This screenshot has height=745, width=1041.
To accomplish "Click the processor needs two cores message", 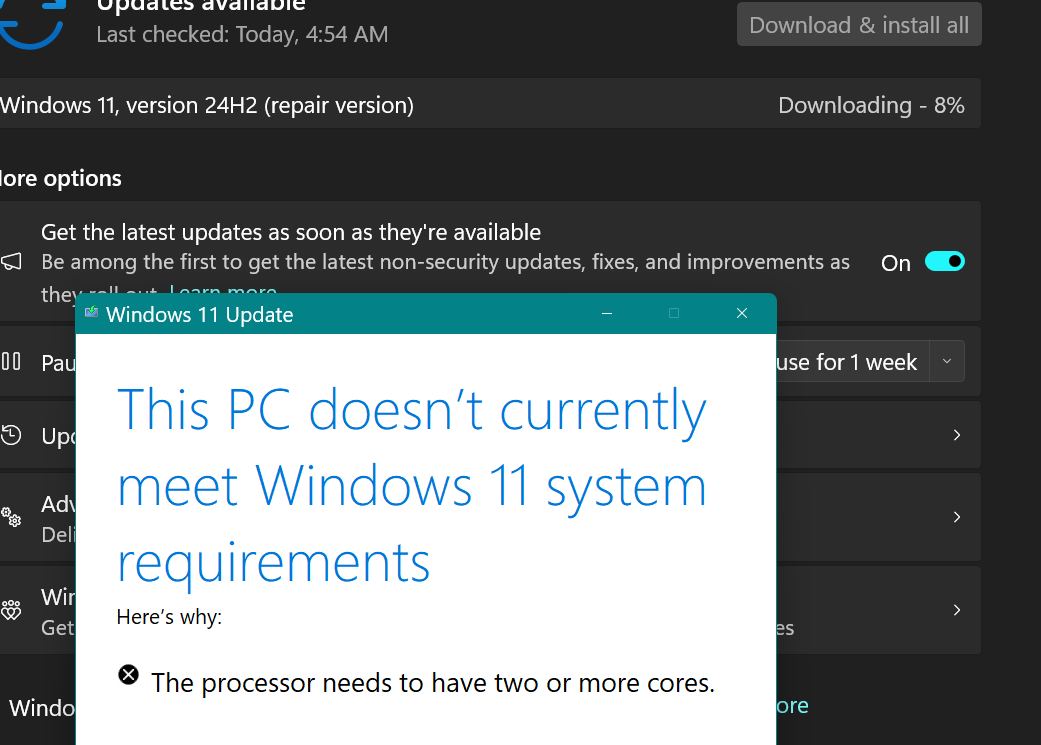I will point(433,683).
